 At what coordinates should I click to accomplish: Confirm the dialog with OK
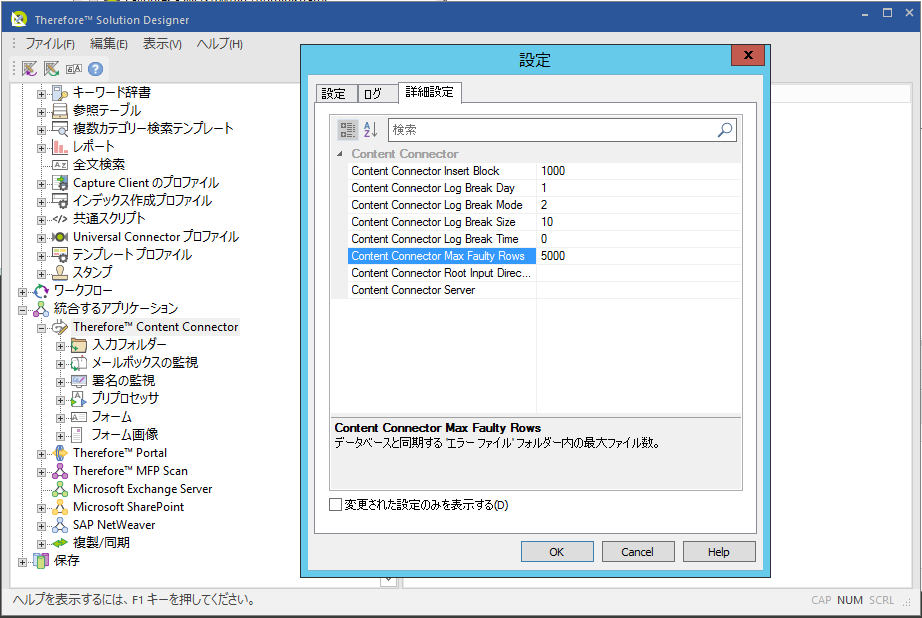[x=557, y=552]
